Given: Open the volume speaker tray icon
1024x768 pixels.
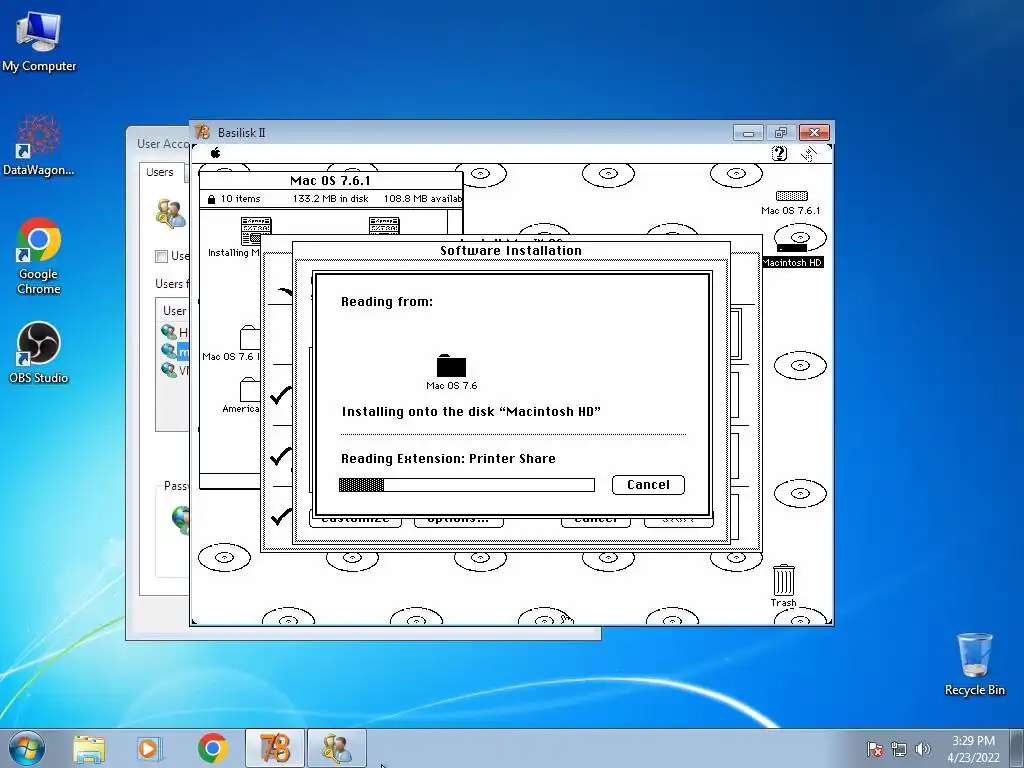Looking at the screenshot, I should [x=923, y=749].
